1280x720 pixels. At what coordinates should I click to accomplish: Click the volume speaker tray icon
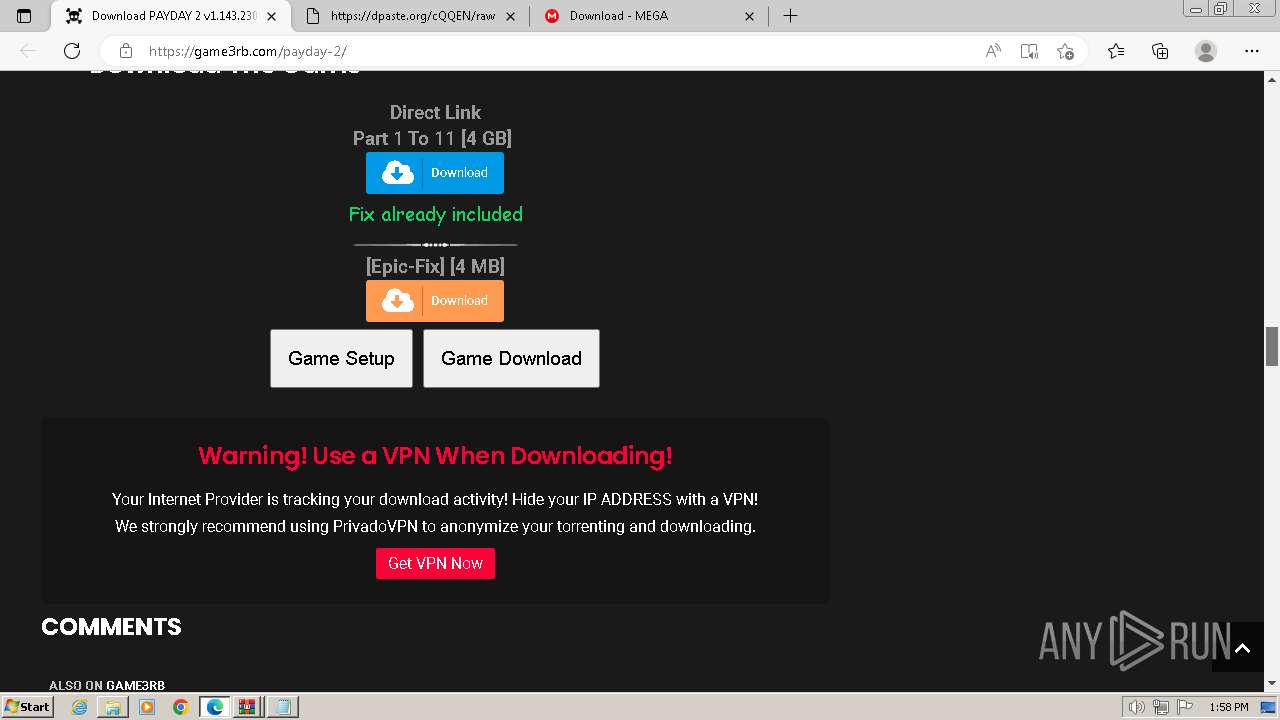click(x=1137, y=707)
